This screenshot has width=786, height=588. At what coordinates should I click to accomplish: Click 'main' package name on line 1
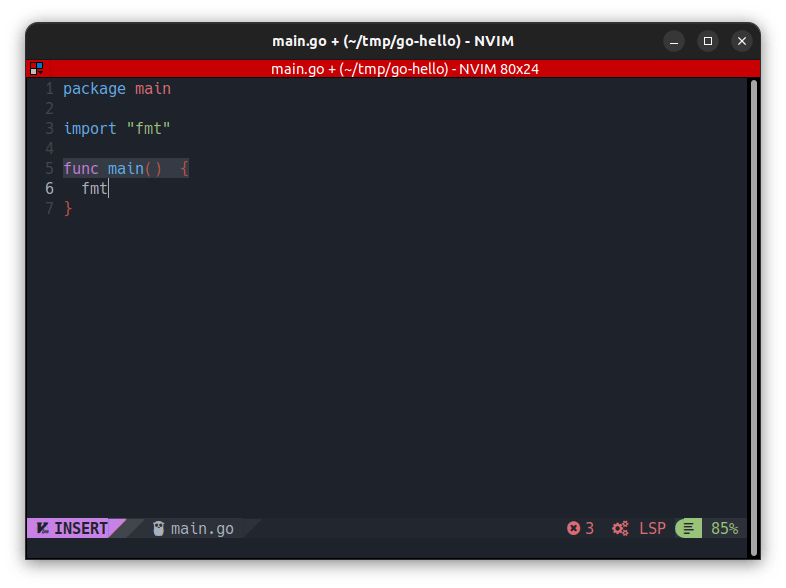[153, 89]
